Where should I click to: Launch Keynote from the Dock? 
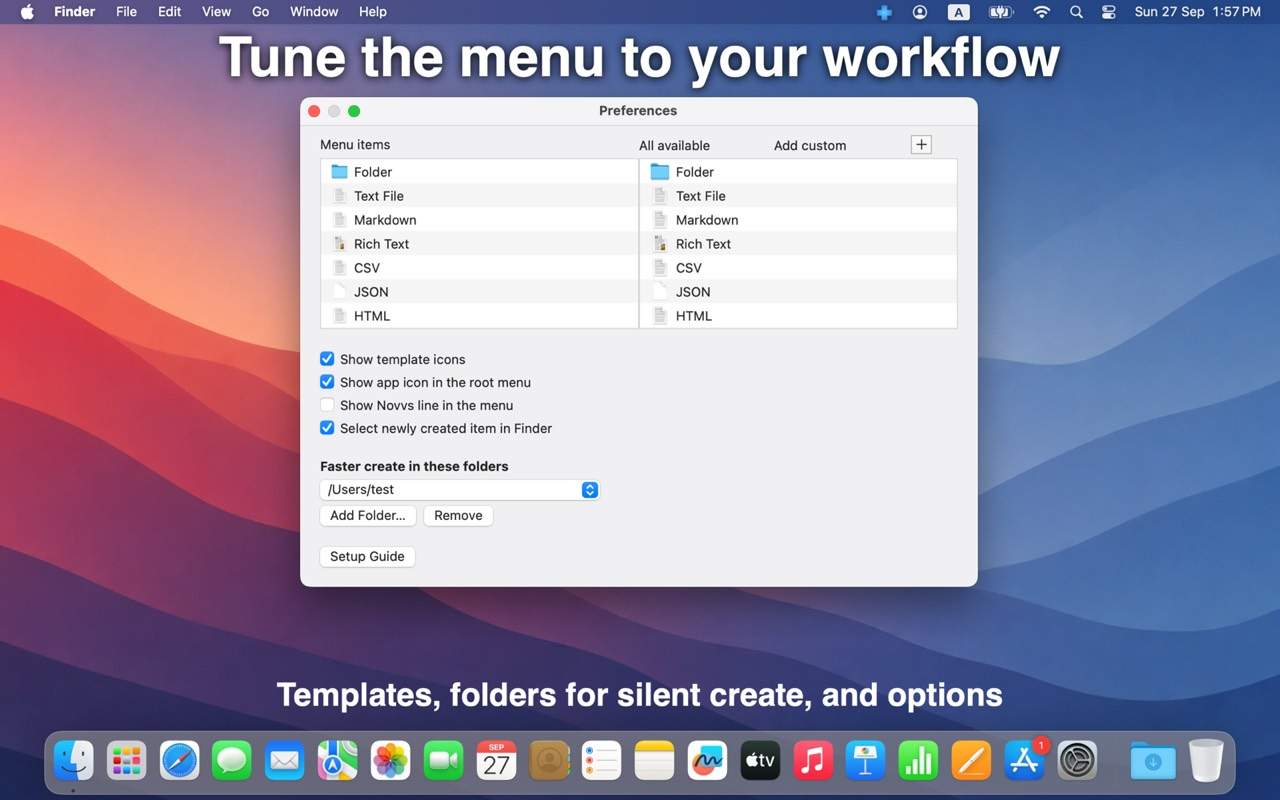866,761
